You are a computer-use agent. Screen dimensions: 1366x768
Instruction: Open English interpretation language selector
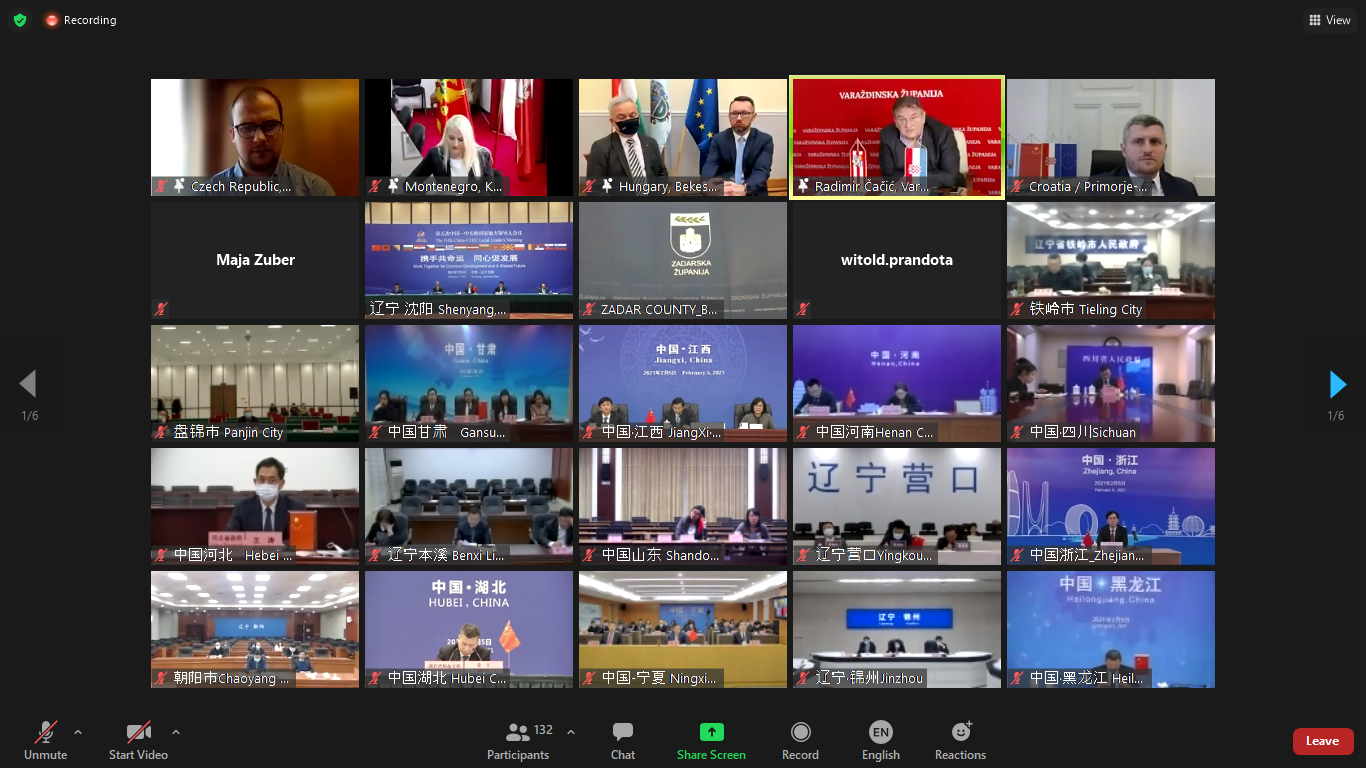(880, 741)
